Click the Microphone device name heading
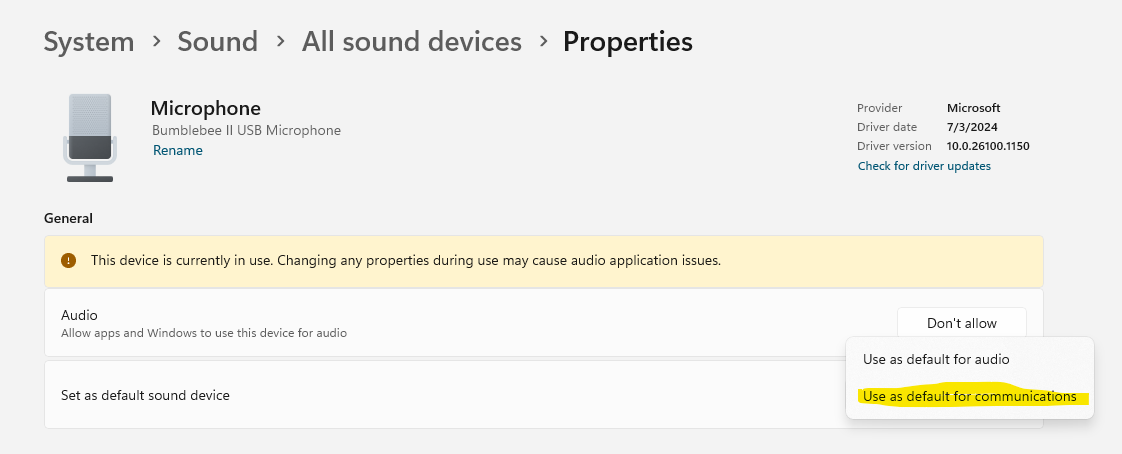Screen dimensions: 1122x454 (205, 108)
